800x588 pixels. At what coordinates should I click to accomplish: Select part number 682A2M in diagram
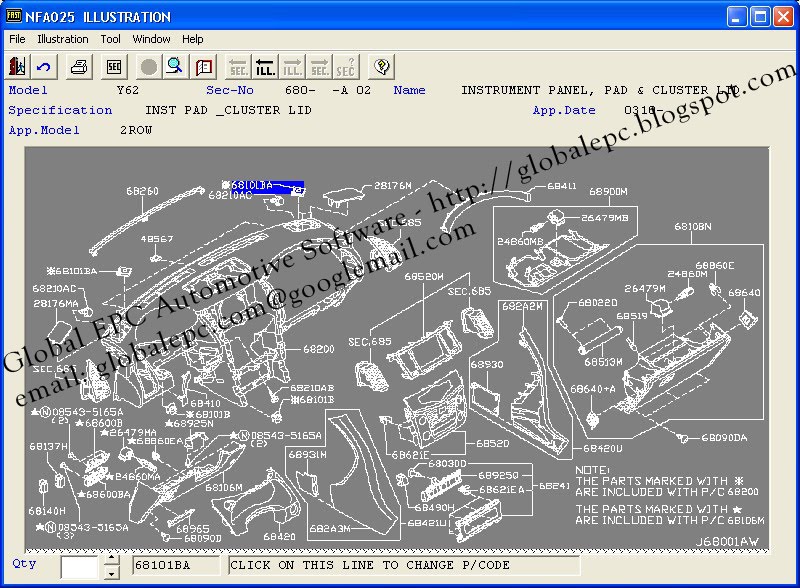point(522,306)
